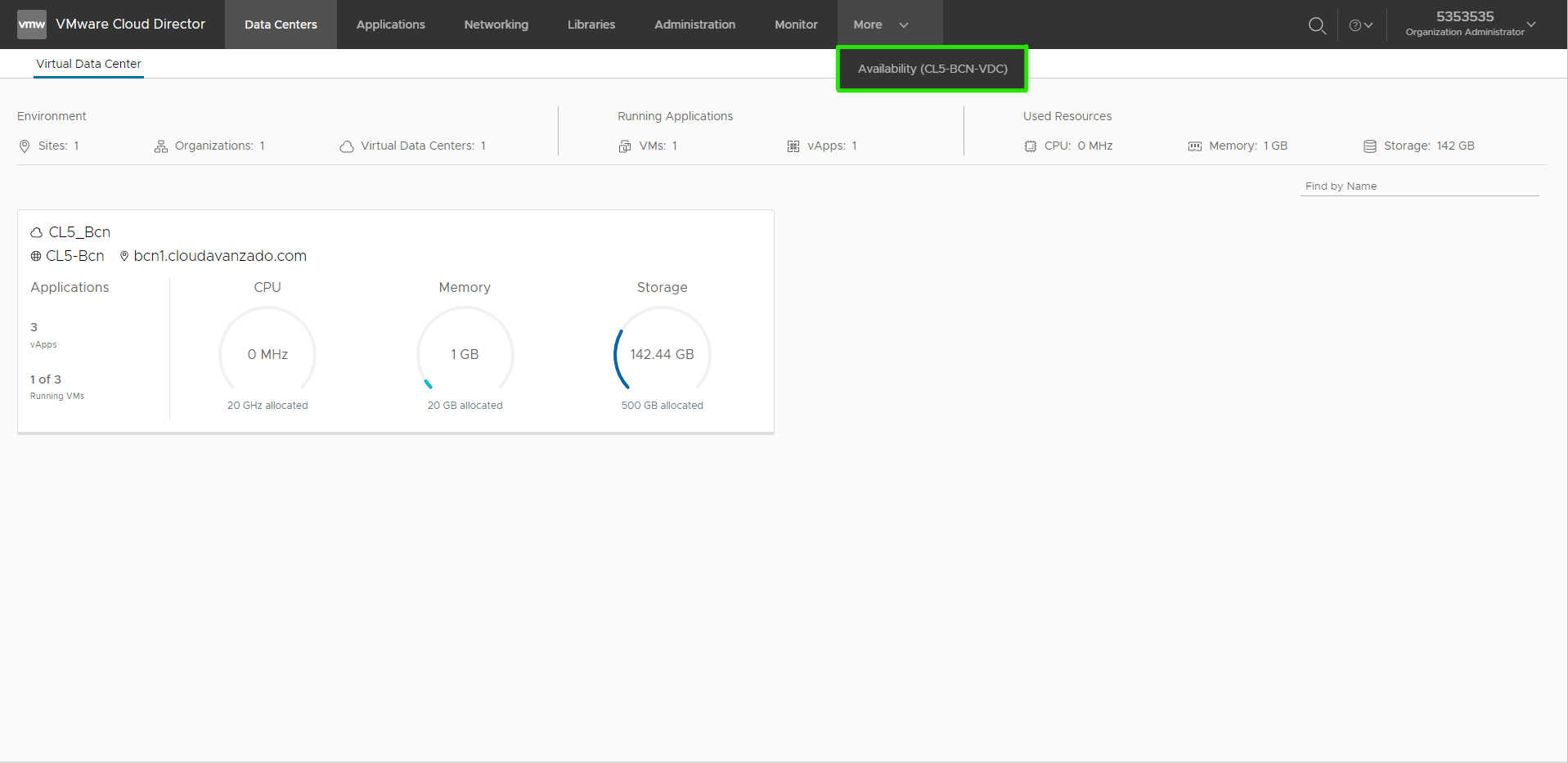This screenshot has height=763, width=1568.
Task: Click the Memory icon in Used Resources
Action: tap(1195, 146)
